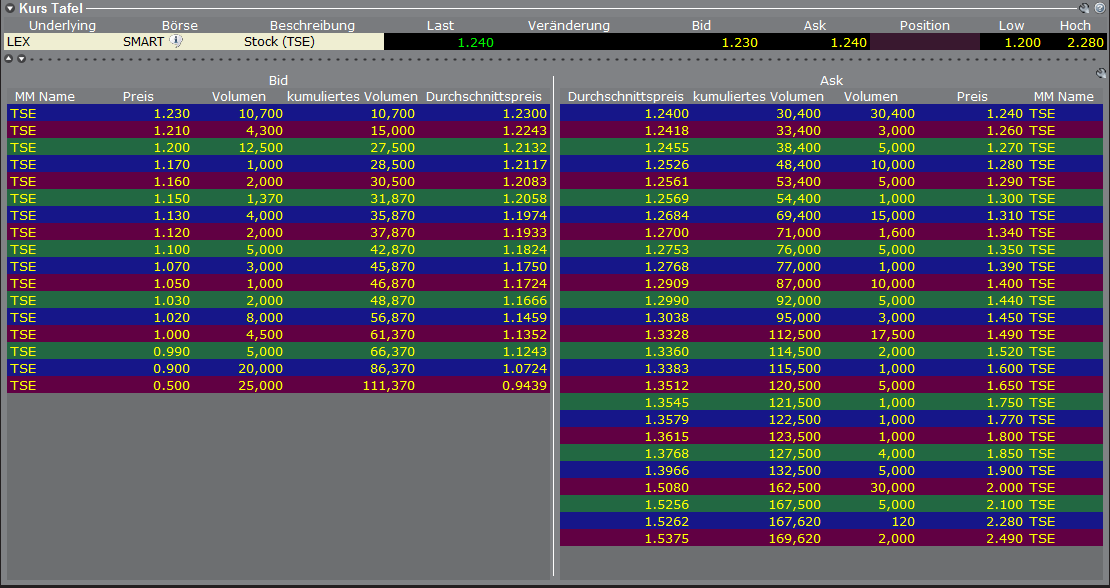Click the down arrow on the dotted divider
Viewport: 1110px width, 588px height.
click(21, 59)
